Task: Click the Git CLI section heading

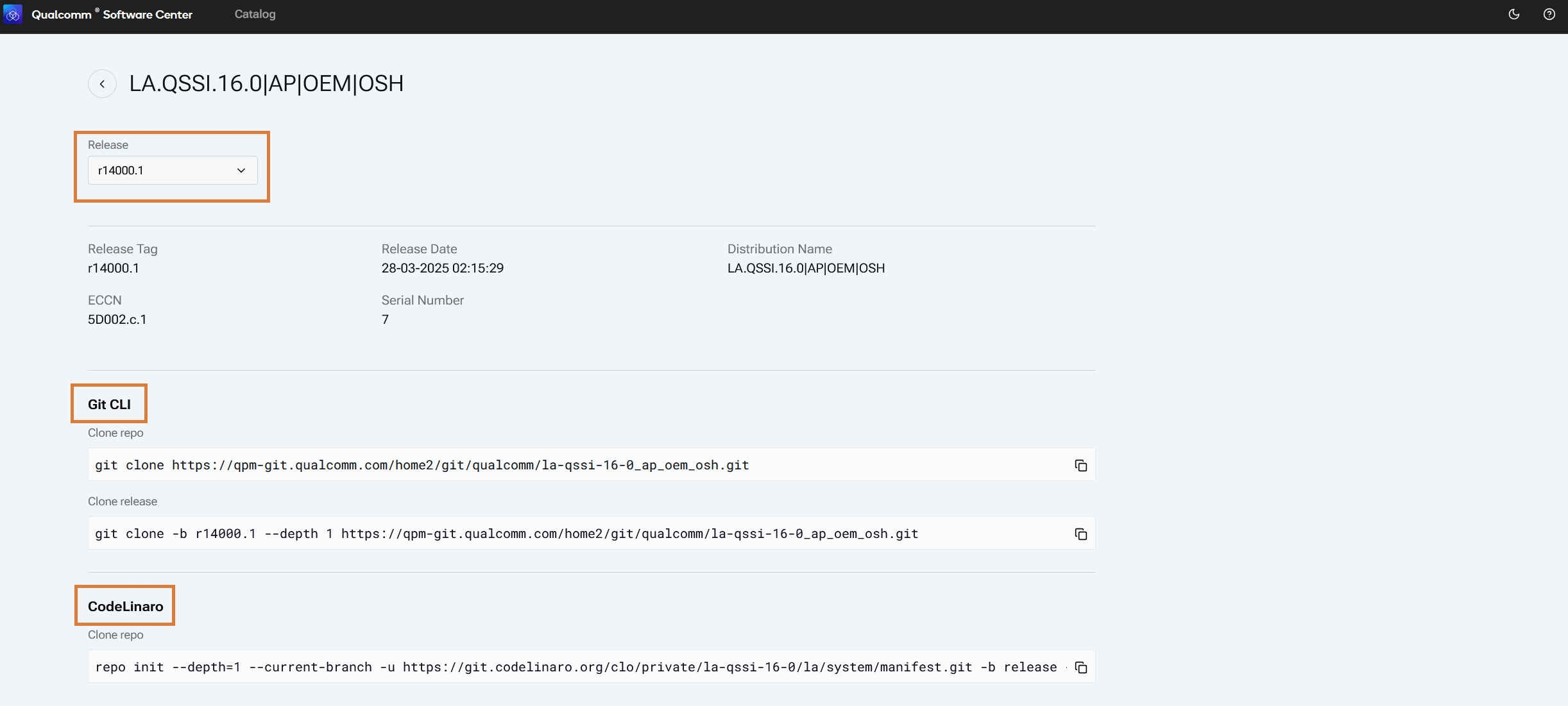Action: pos(109,405)
